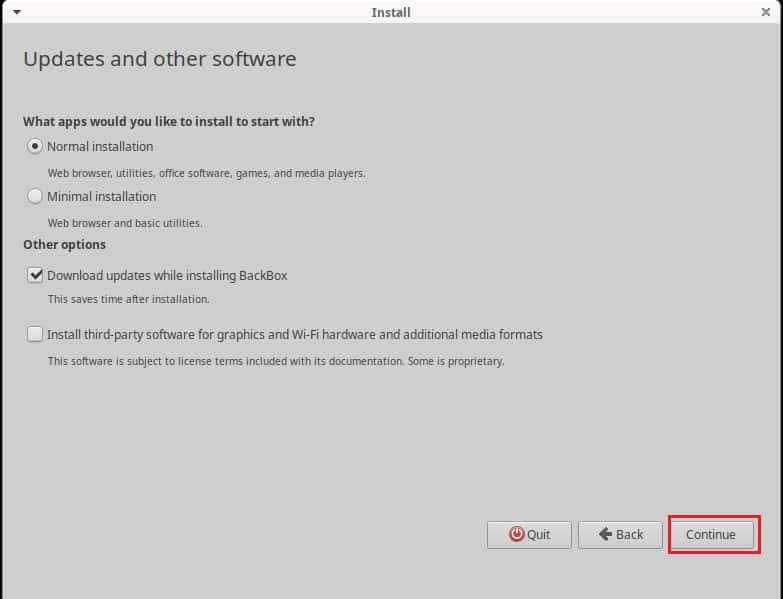Click the 'Web browser, utilities, office software' description
Image resolution: width=783 pixels, height=599 pixels.
pos(206,173)
